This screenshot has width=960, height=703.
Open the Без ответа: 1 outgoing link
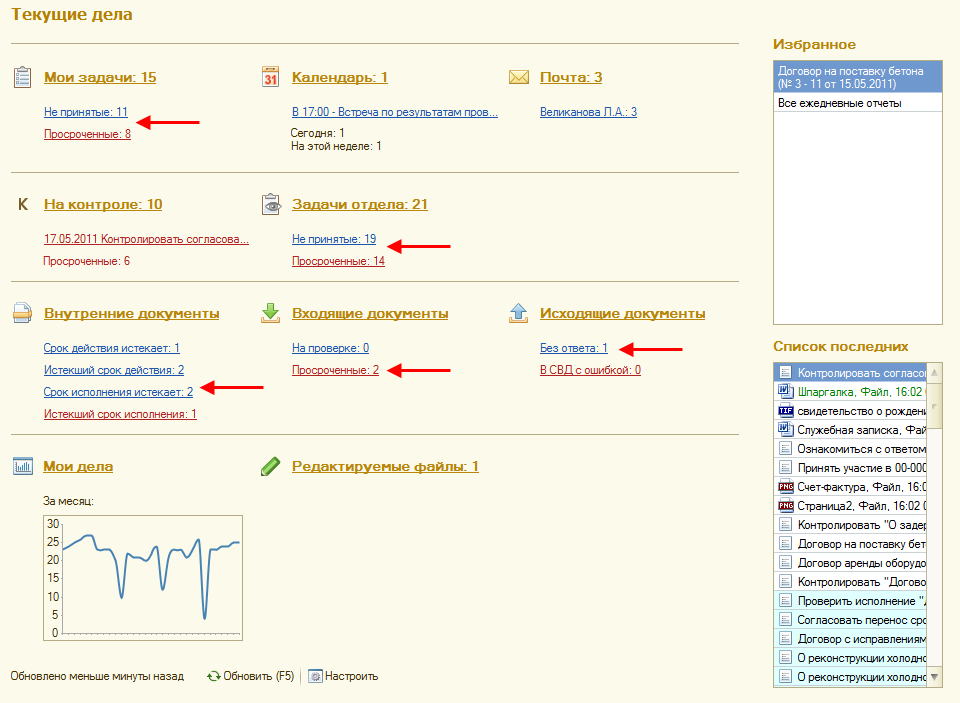(573, 348)
